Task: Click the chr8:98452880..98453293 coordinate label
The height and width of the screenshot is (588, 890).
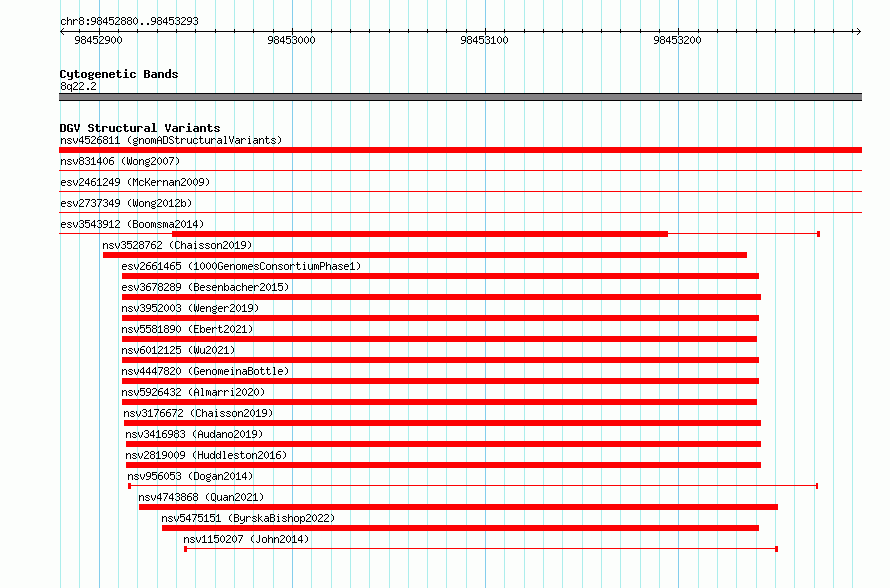Action: point(129,22)
